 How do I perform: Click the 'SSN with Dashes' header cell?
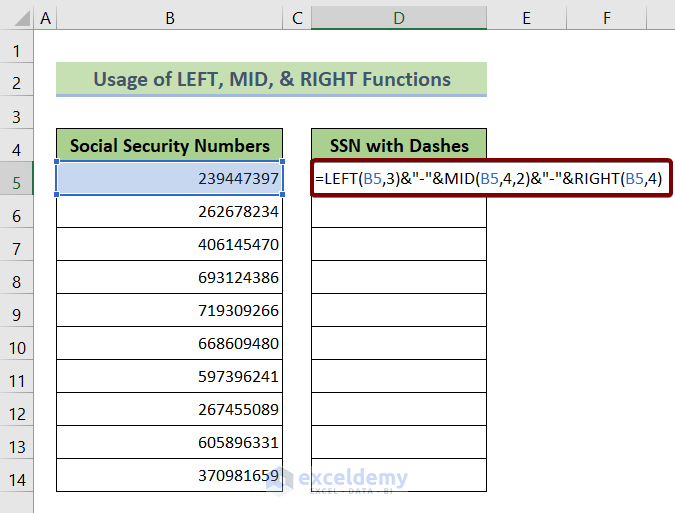tap(399, 145)
